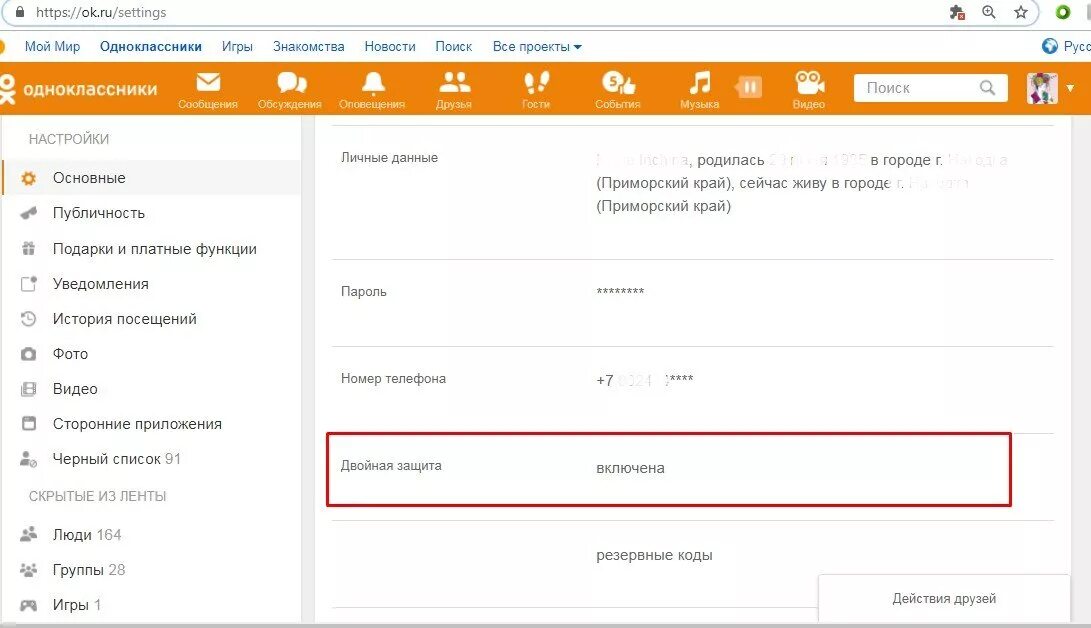Select Фото settings section
The width and height of the screenshot is (1091, 628).
pos(152,353)
